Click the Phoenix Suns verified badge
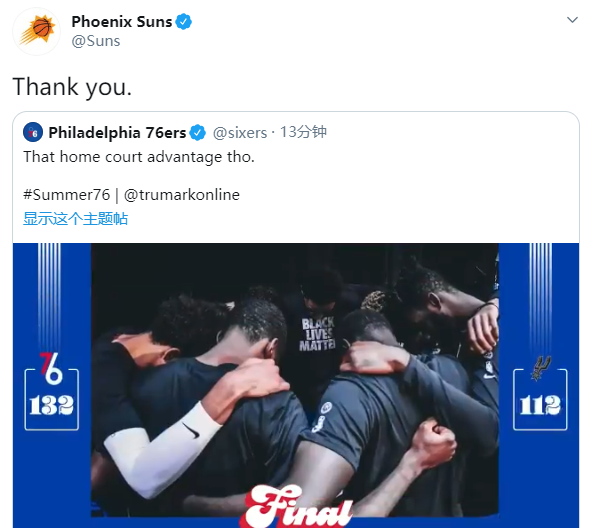This screenshot has width=595, height=528. 184,22
